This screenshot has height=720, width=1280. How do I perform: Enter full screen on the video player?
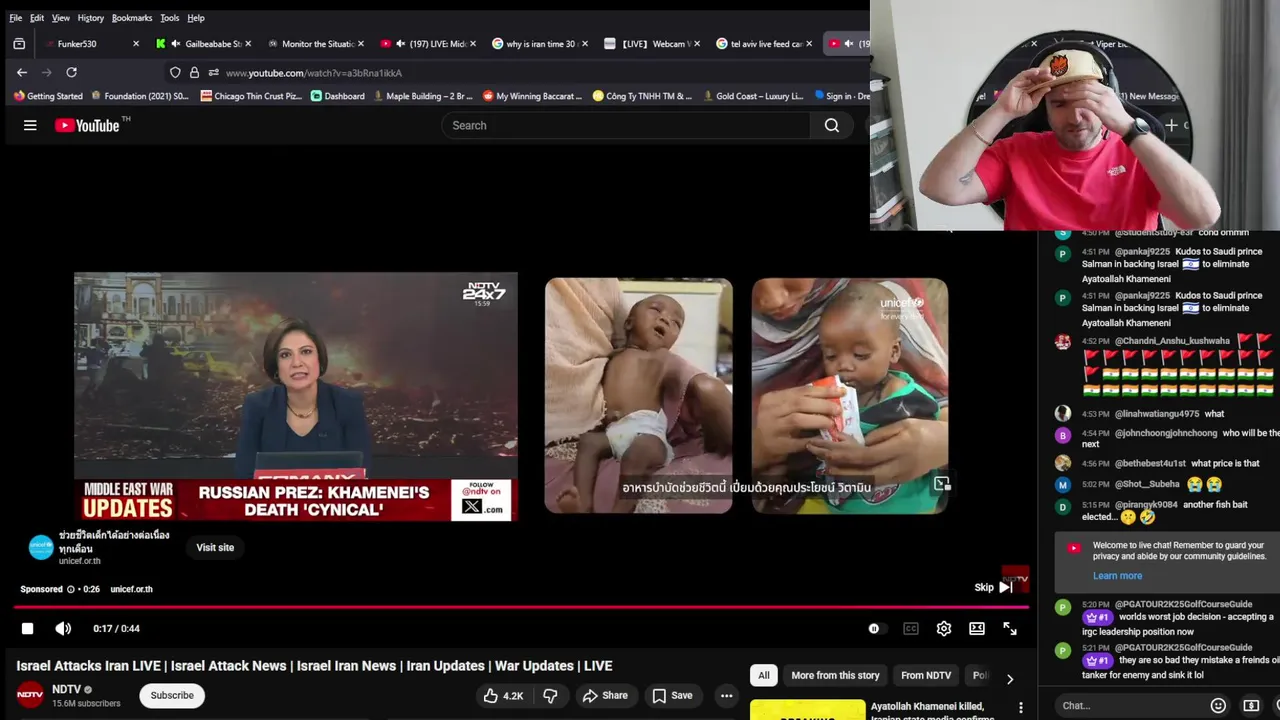point(1010,629)
